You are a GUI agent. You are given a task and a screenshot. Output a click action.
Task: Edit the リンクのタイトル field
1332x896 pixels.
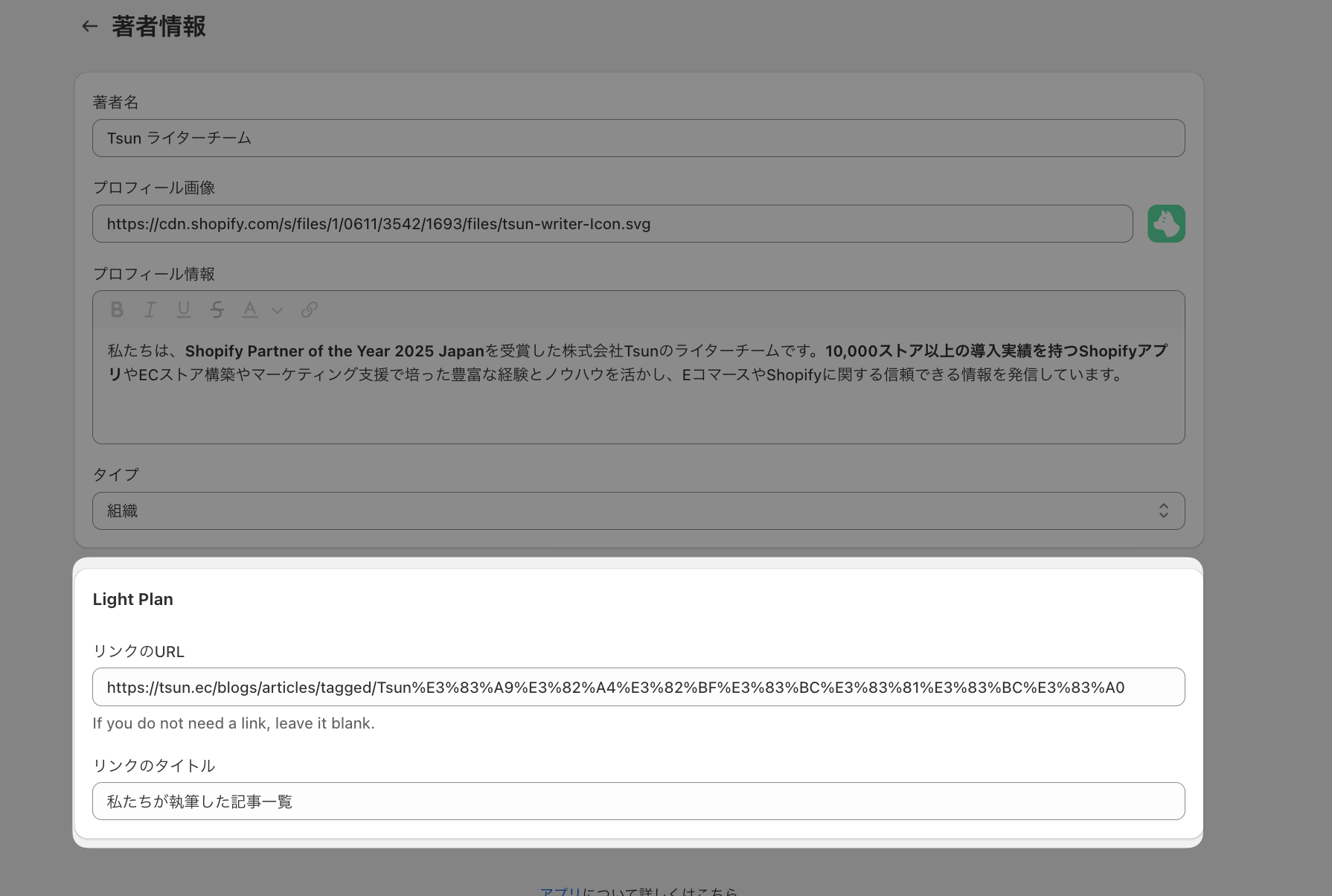pos(638,801)
